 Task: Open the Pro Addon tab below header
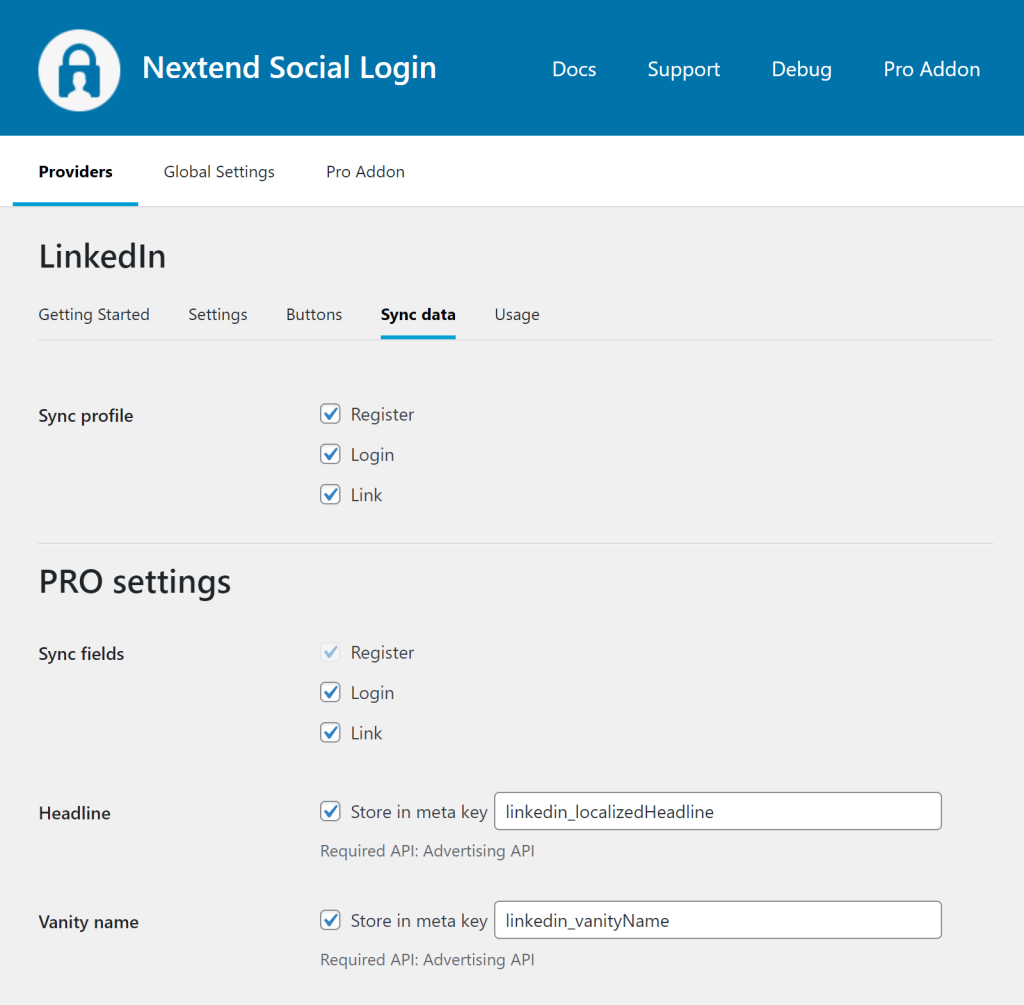(x=365, y=172)
